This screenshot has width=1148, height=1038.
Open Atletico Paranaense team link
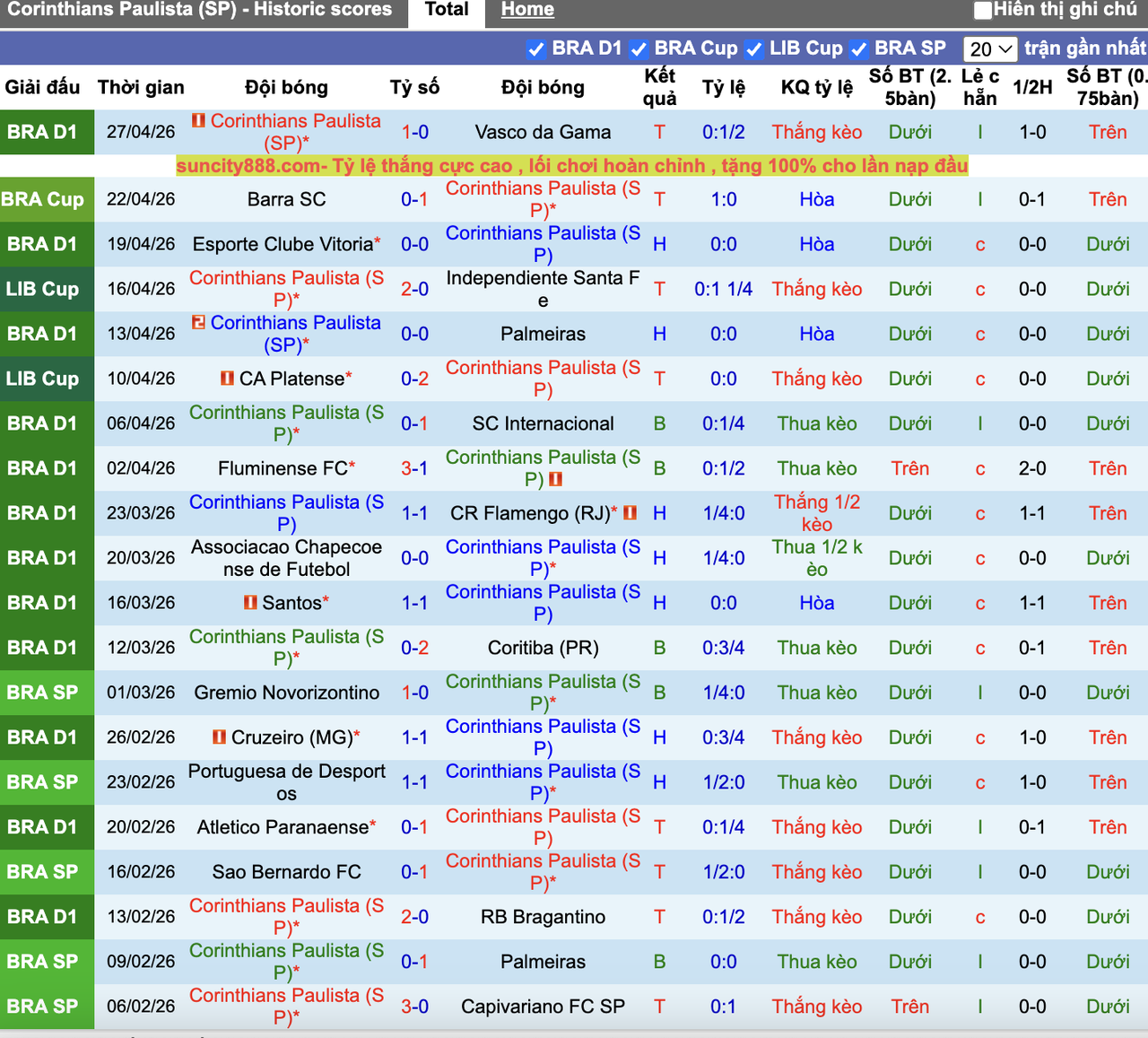(x=283, y=827)
